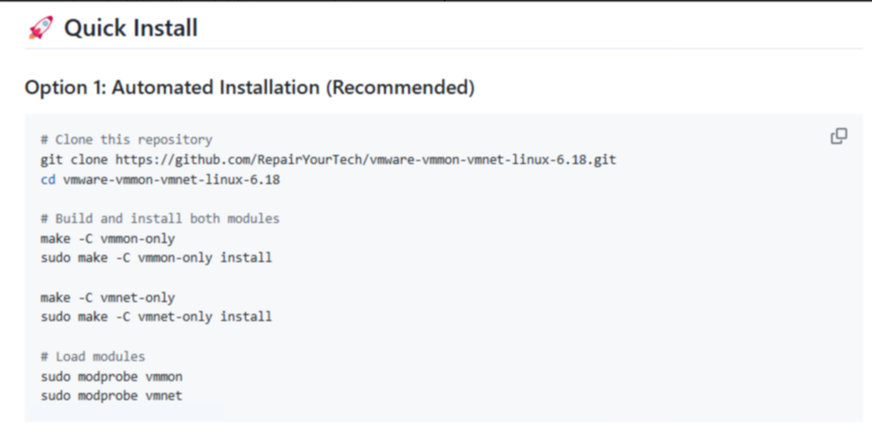The width and height of the screenshot is (872, 432).
Task: Click the 'git clone' command text
Action: 74,159
